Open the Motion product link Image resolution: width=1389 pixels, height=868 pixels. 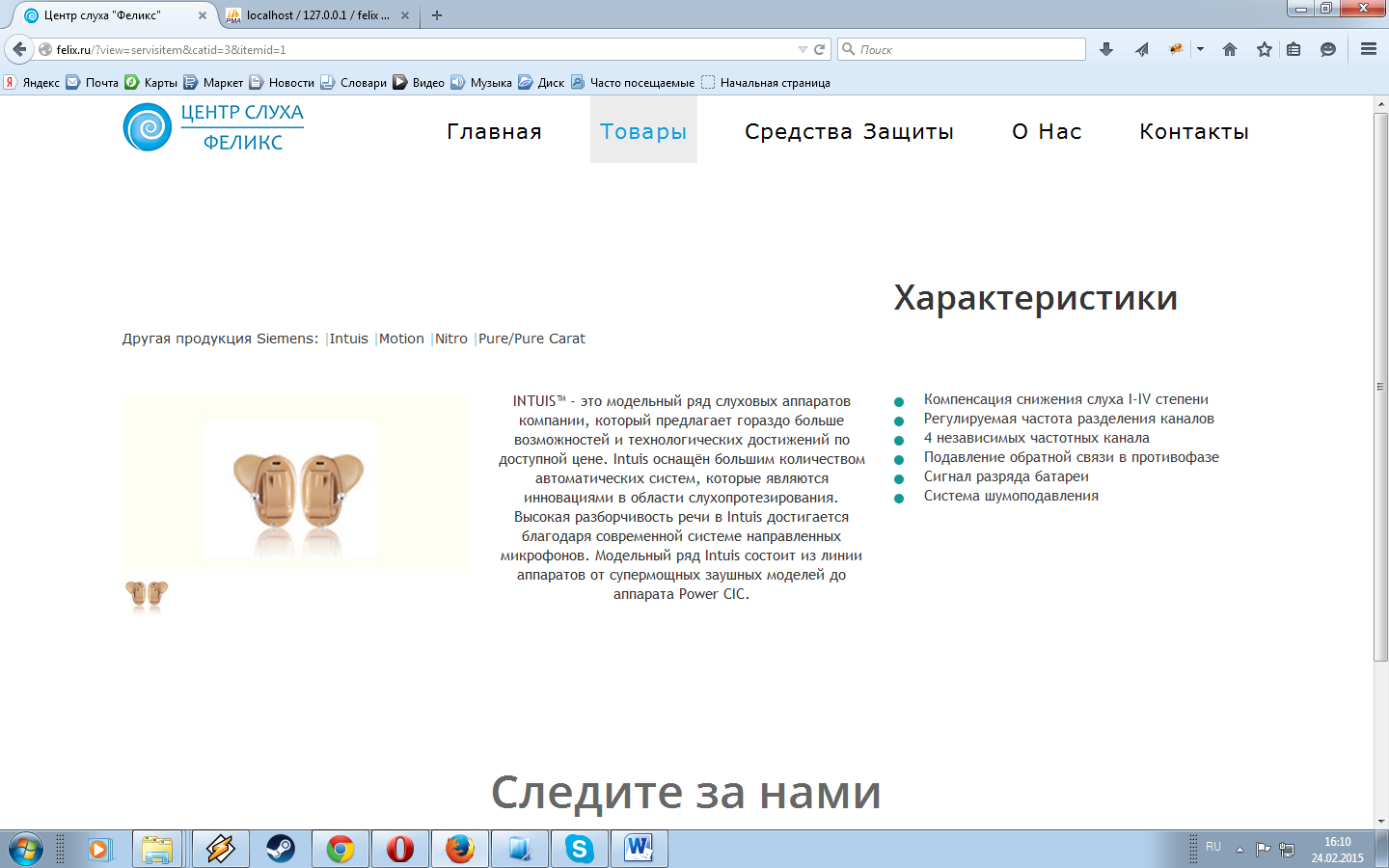401,339
